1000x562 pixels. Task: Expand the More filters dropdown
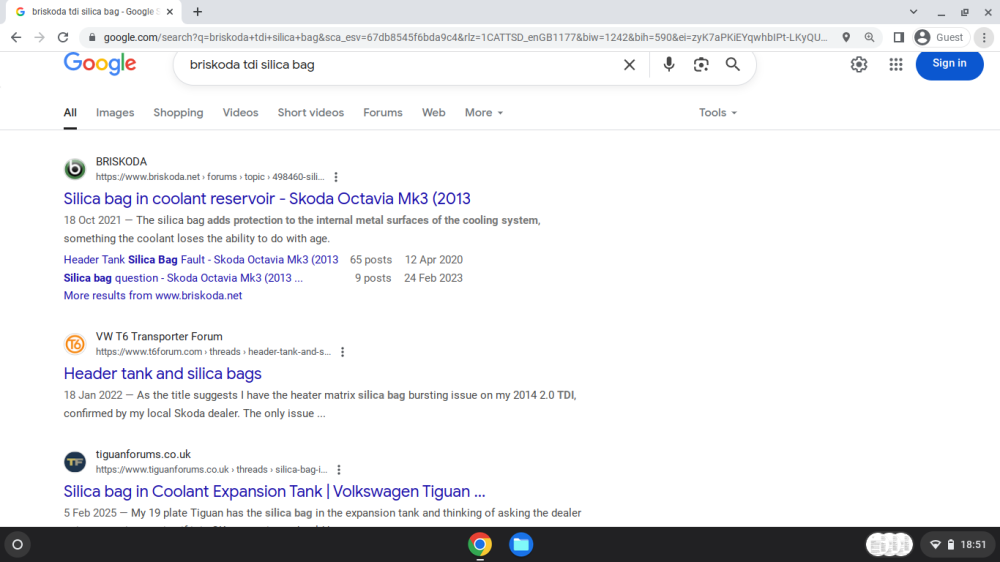coord(483,113)
